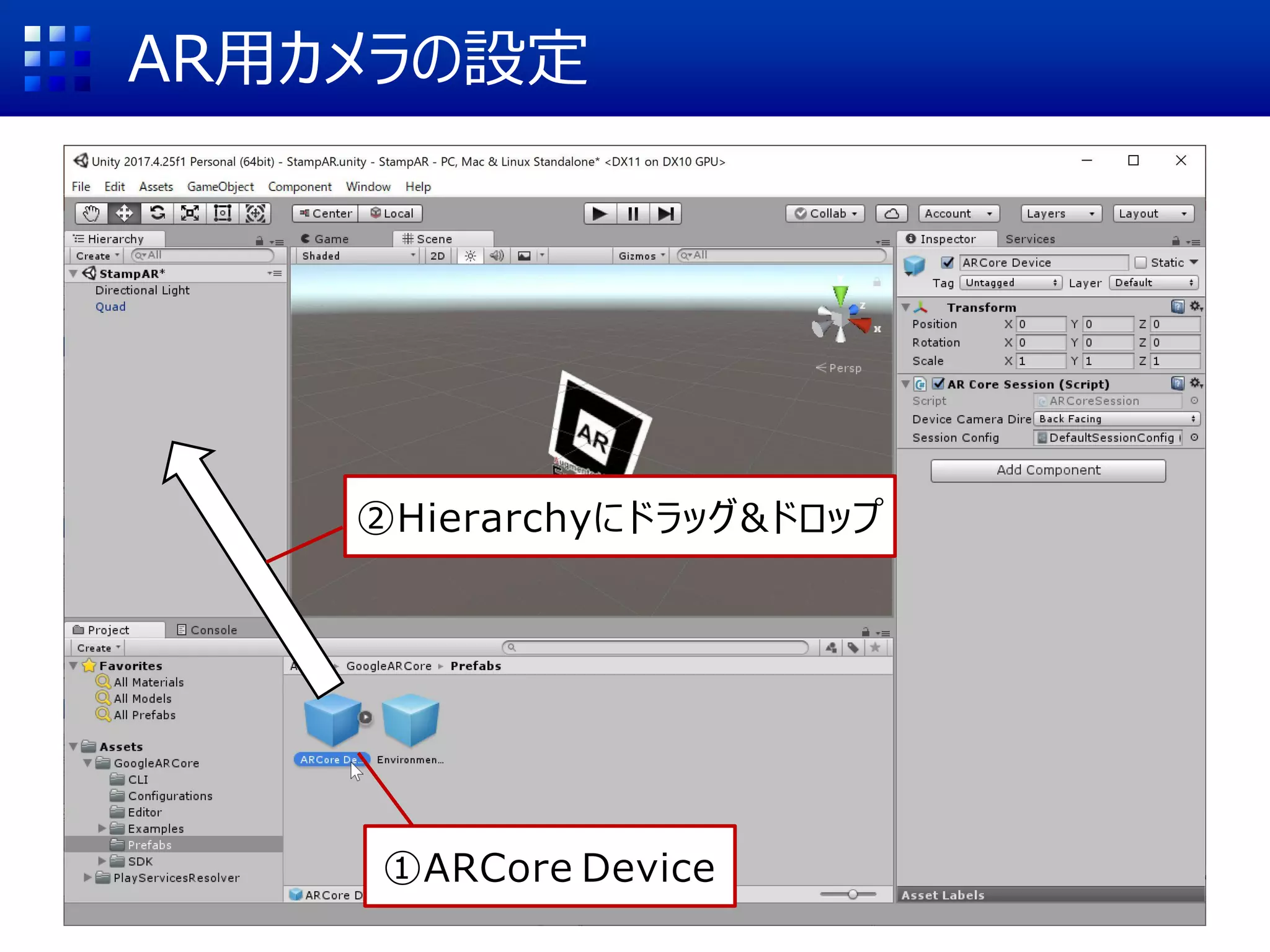Open the Tag Untagged dropdown
The width and height of the screenshot is (1270, 952).
(x=1011, y=283)
